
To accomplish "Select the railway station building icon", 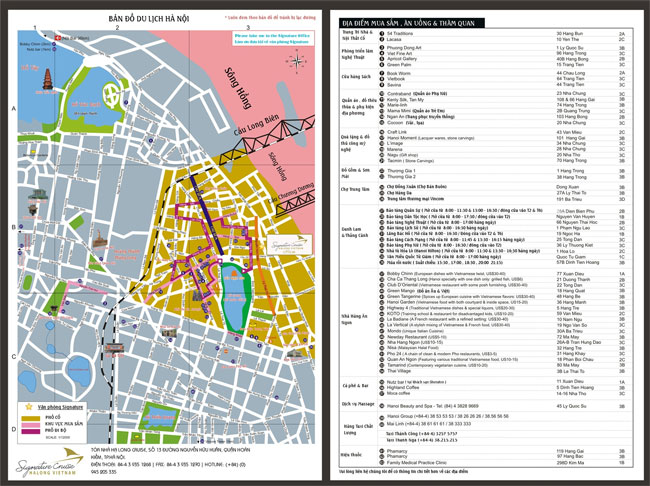I will (x=115, y=348).
